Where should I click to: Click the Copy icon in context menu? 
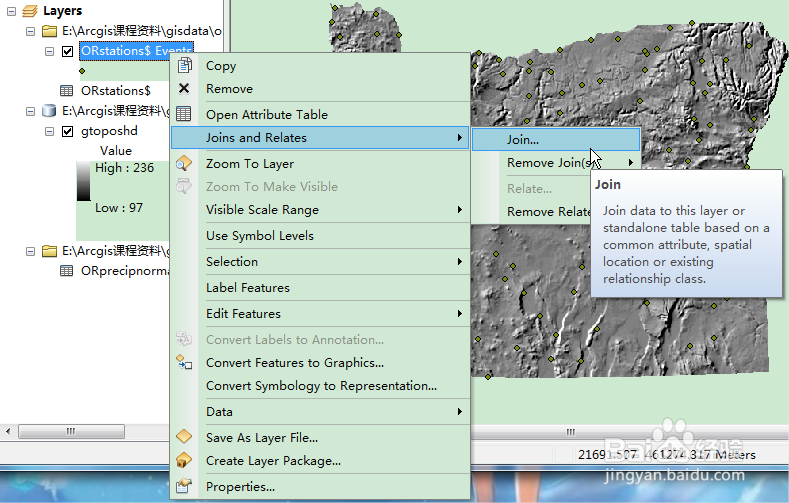tap(184, 65)
